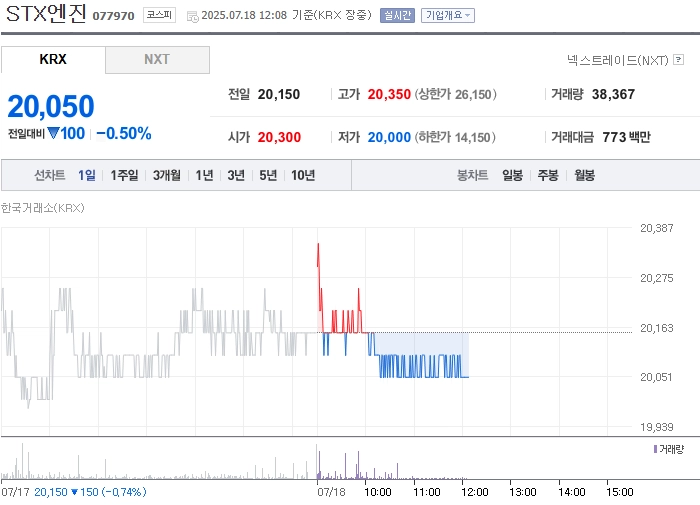The height and width of the screenshot is (505, 700).
Task: Show the 일봉 candlestick chart
Action: tap(512, 175)
